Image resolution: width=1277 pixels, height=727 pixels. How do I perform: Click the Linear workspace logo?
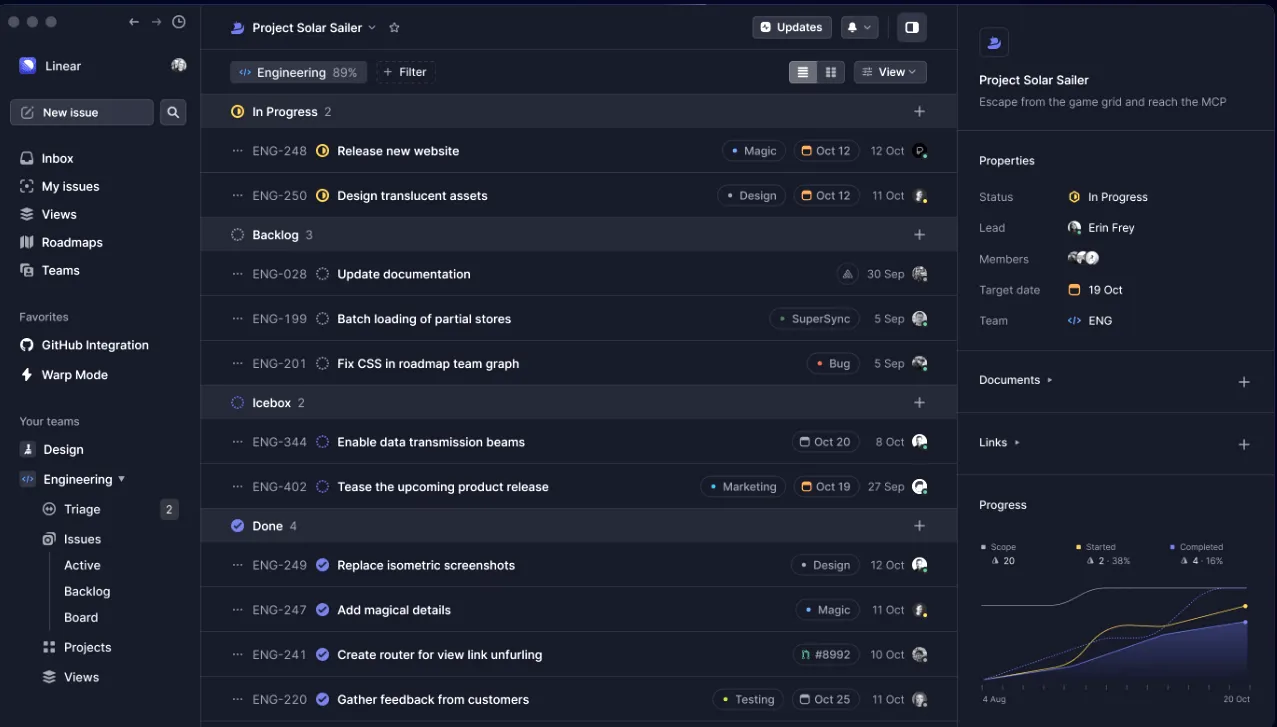[27, 65]
